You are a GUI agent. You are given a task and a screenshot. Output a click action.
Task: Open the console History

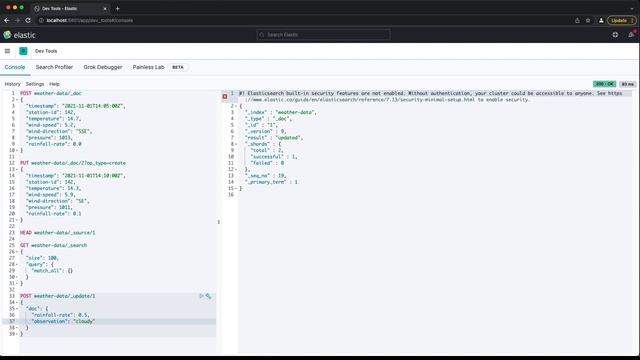[12, 84]
